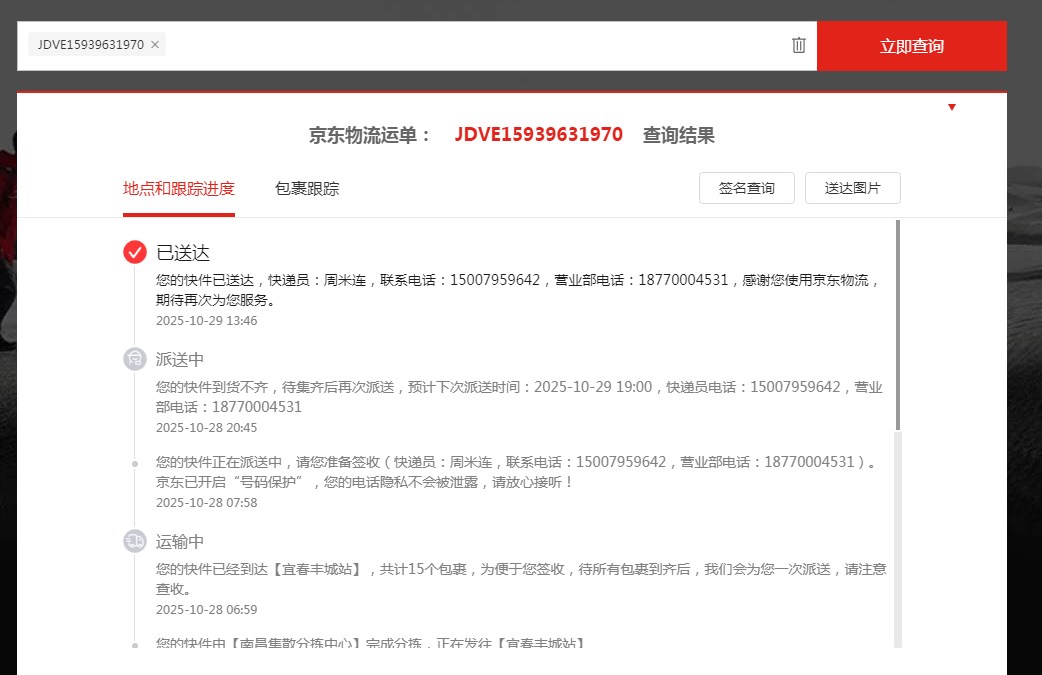Viewport: 1042px width, 675px height.
Task: Open the 送达图片 delivery photo button
Action: click(852, 188)
